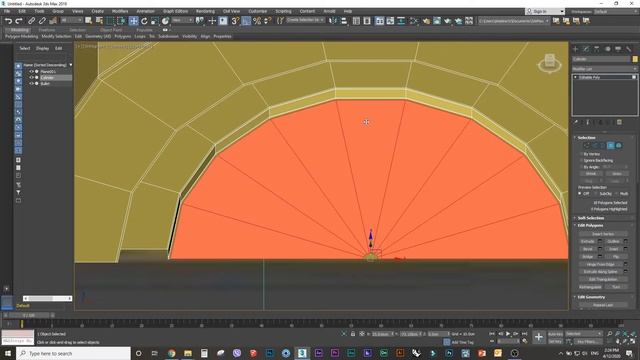
Task: Open Select by Name dialog icon
Action: coord(99,21)
